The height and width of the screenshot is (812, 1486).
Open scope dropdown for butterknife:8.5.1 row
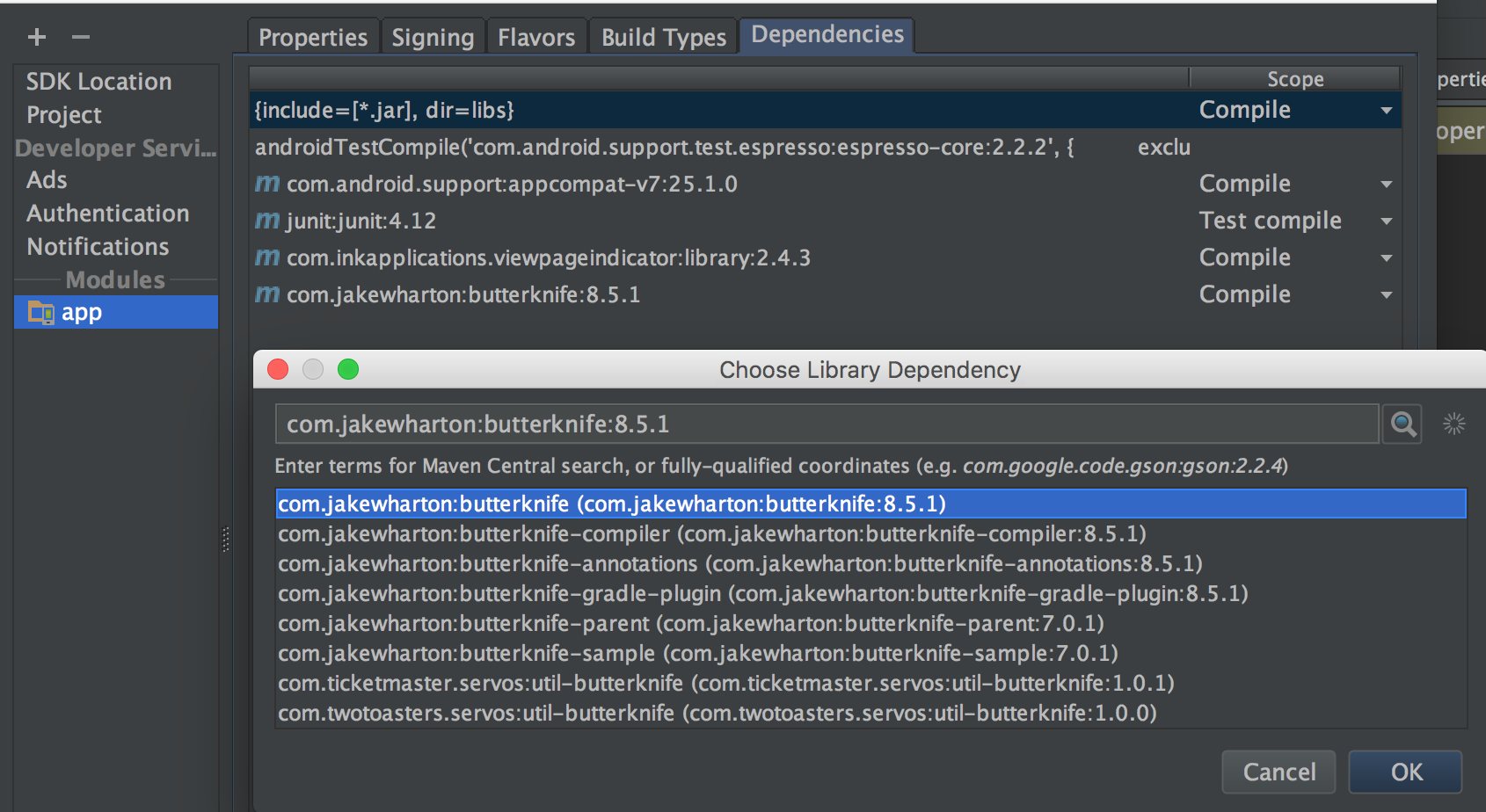[x=1387, y=295]
